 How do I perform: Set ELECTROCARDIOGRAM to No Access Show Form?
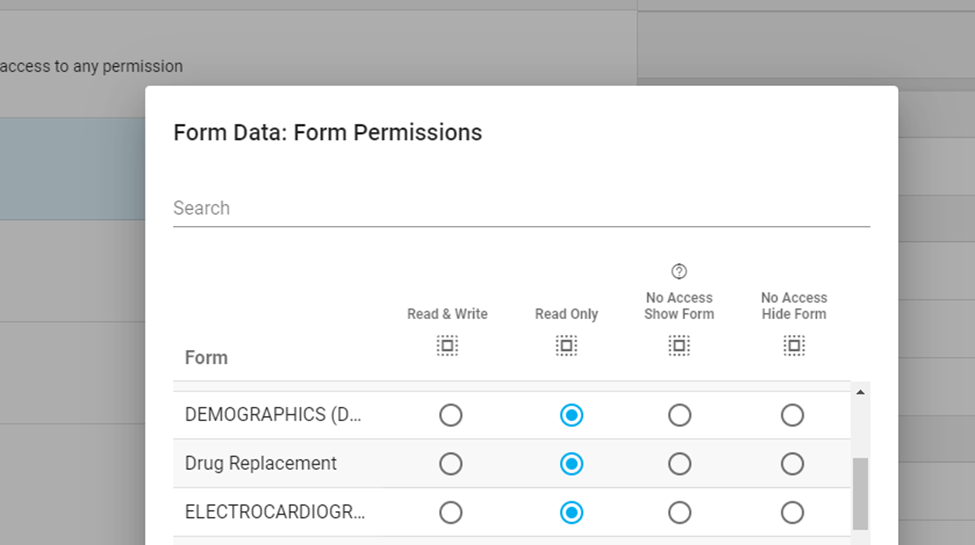(x=680, y=513)
